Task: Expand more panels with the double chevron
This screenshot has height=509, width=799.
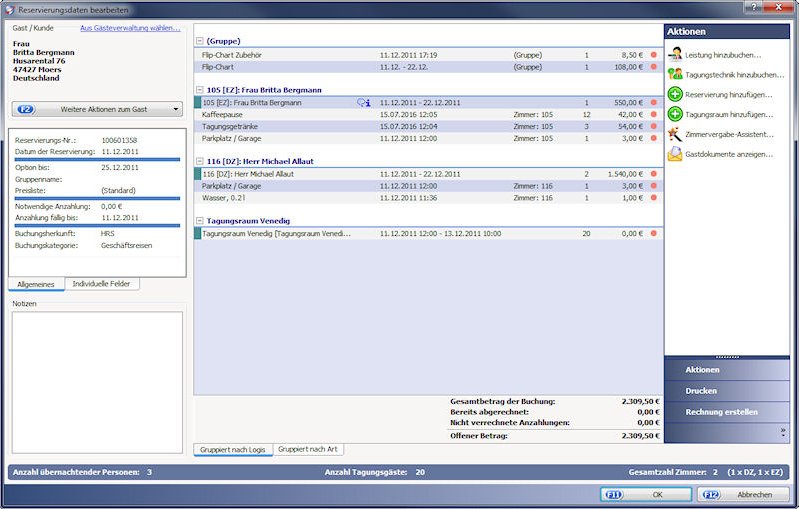Action: click(783, 432)
